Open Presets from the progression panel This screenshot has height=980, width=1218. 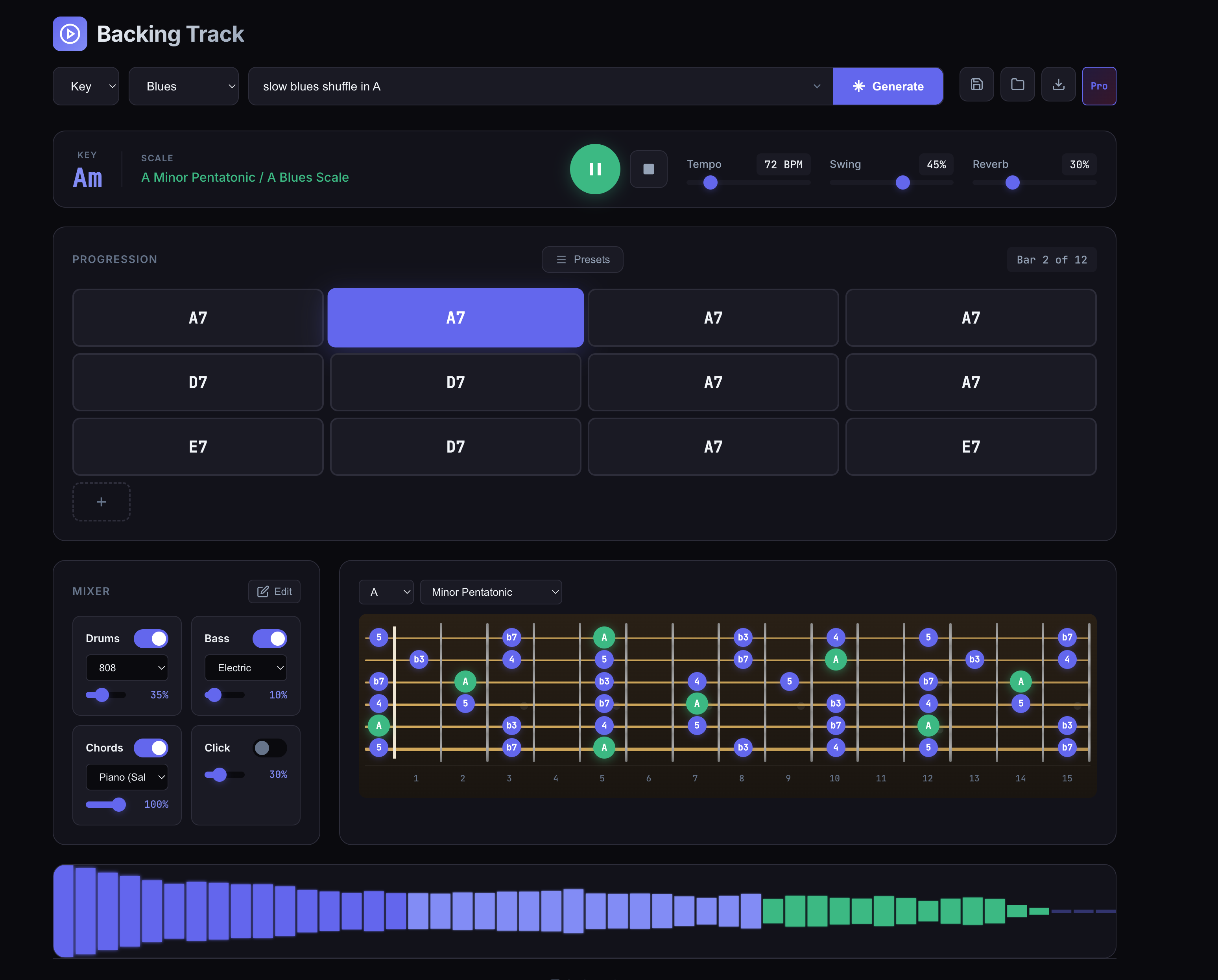[x=583, y=259]
